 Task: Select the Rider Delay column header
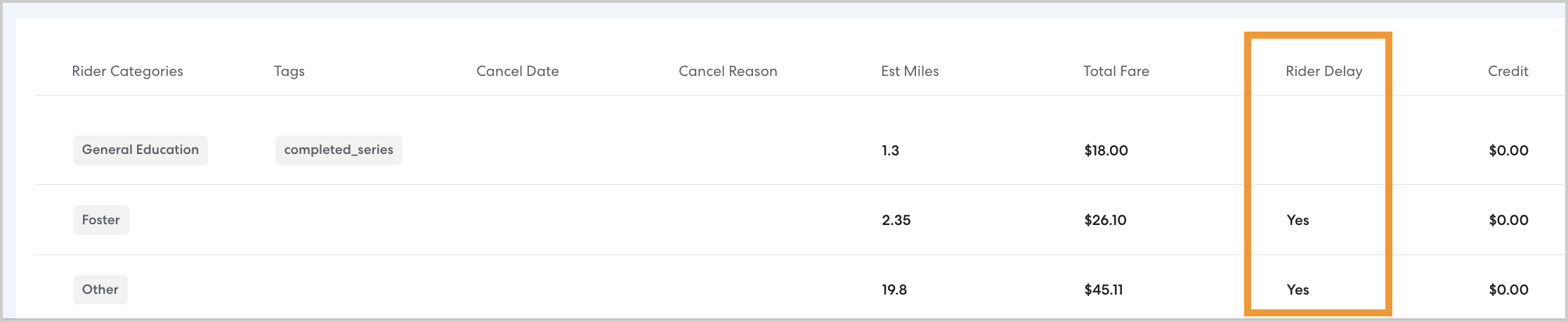tap(1324, 71)
